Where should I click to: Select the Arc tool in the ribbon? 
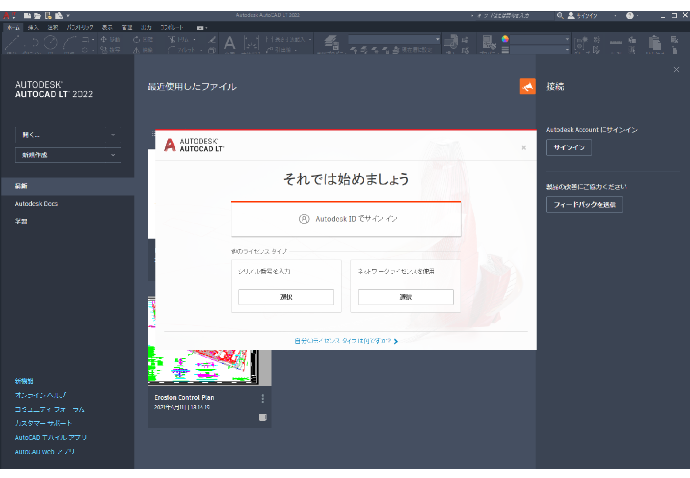(x=70, y=43)
